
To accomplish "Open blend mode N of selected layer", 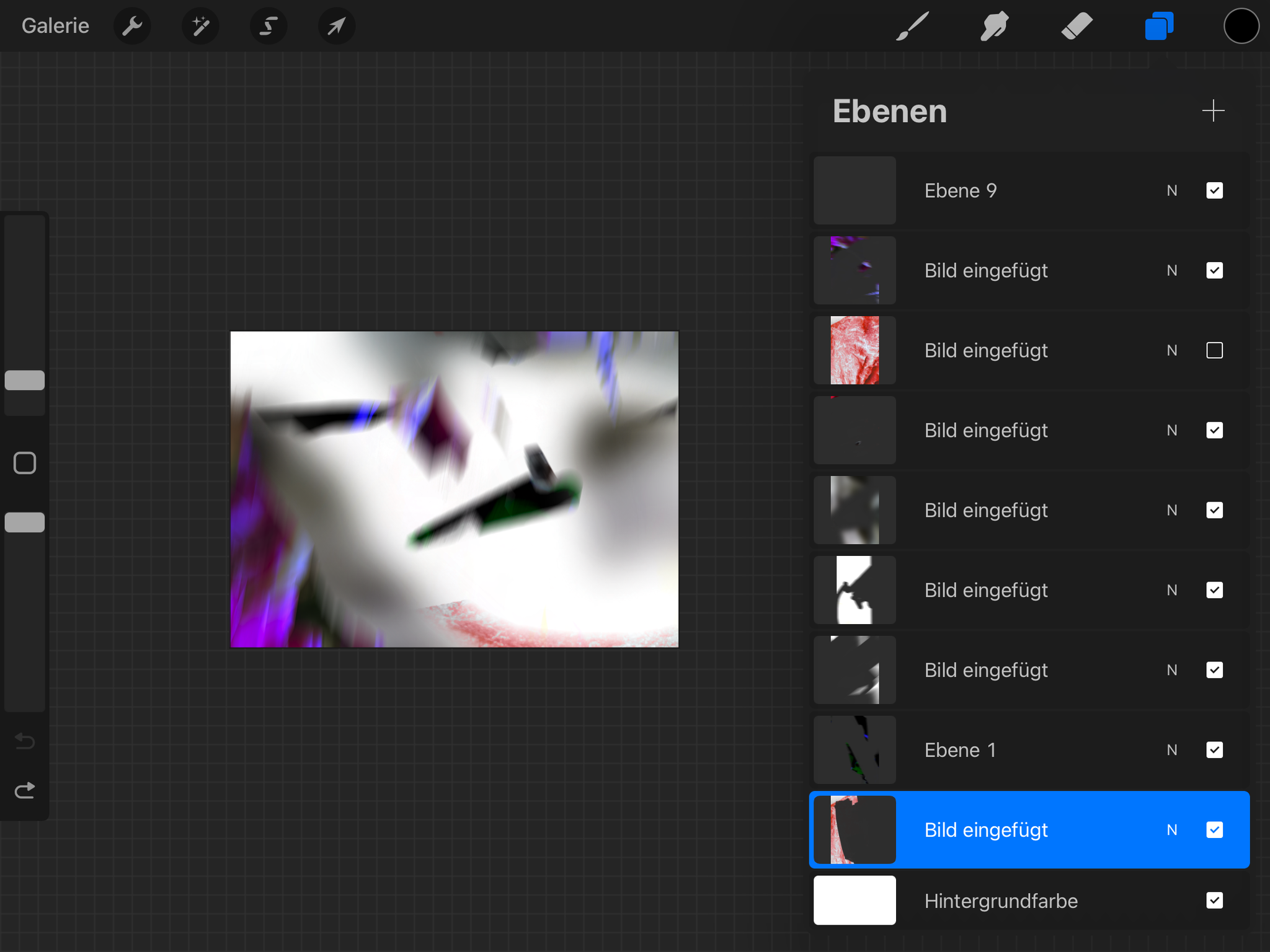I will coord(1171,830).
